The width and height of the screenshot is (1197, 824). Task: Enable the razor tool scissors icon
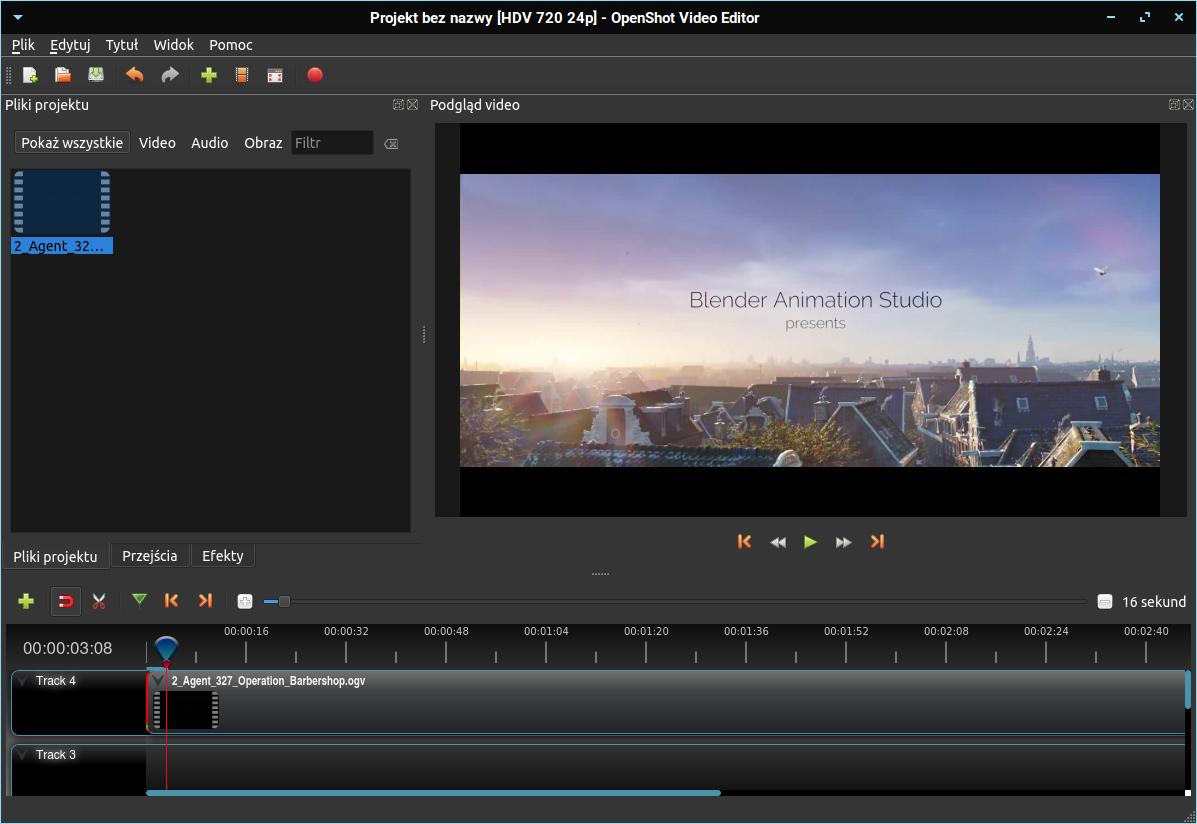98,601
